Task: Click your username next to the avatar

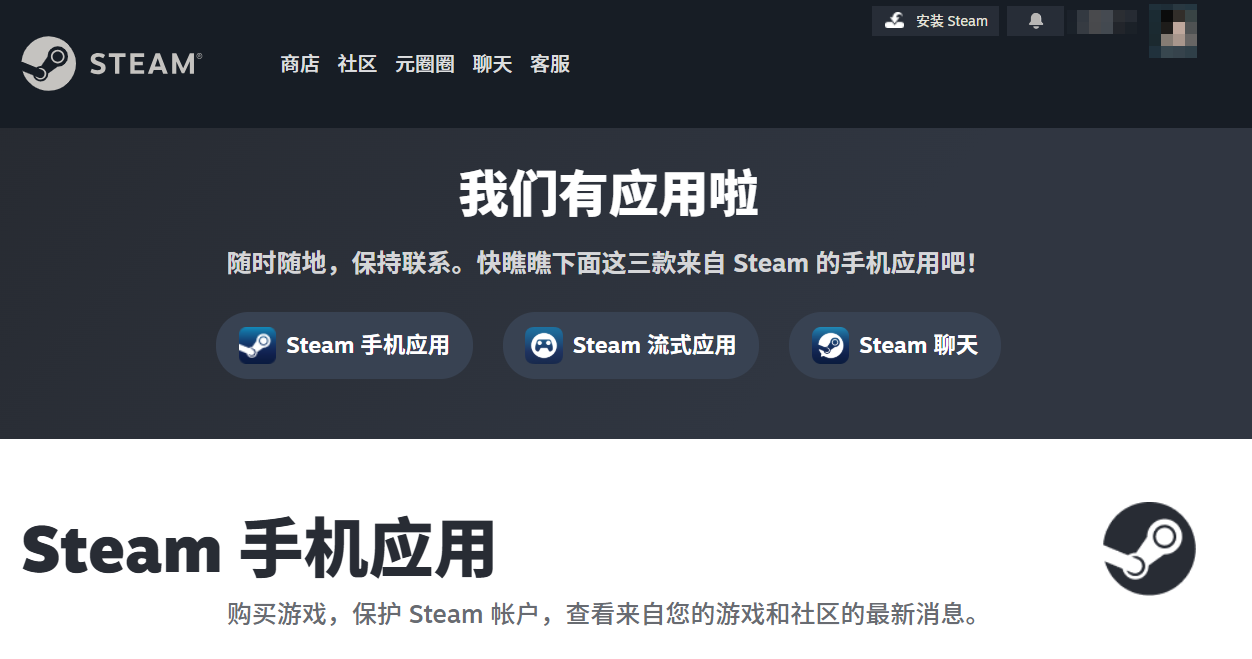Action: click(1105, 22)
